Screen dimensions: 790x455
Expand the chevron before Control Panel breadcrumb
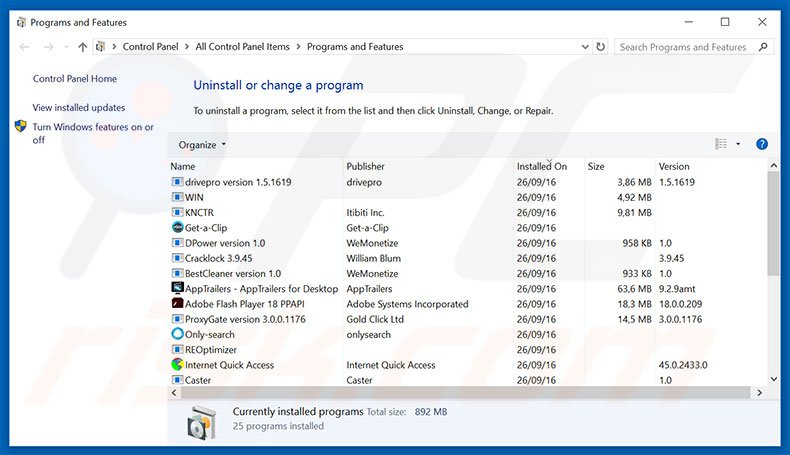(x=114, y=47)
